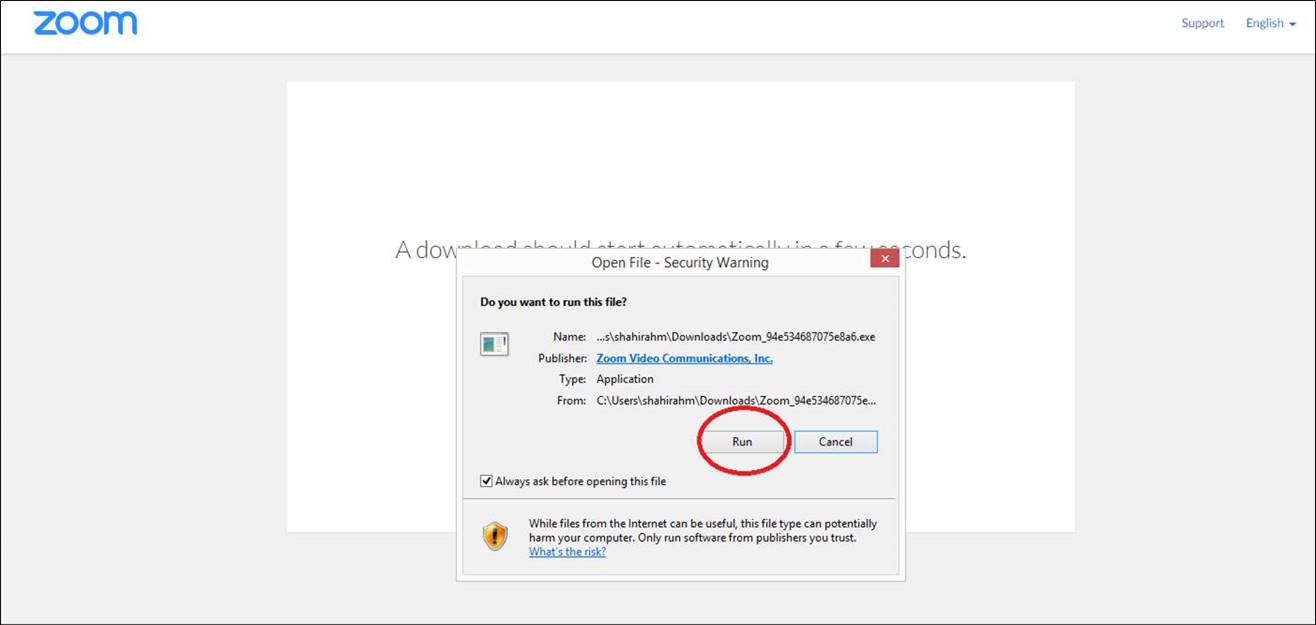Click the security shield warning icon

495,537
